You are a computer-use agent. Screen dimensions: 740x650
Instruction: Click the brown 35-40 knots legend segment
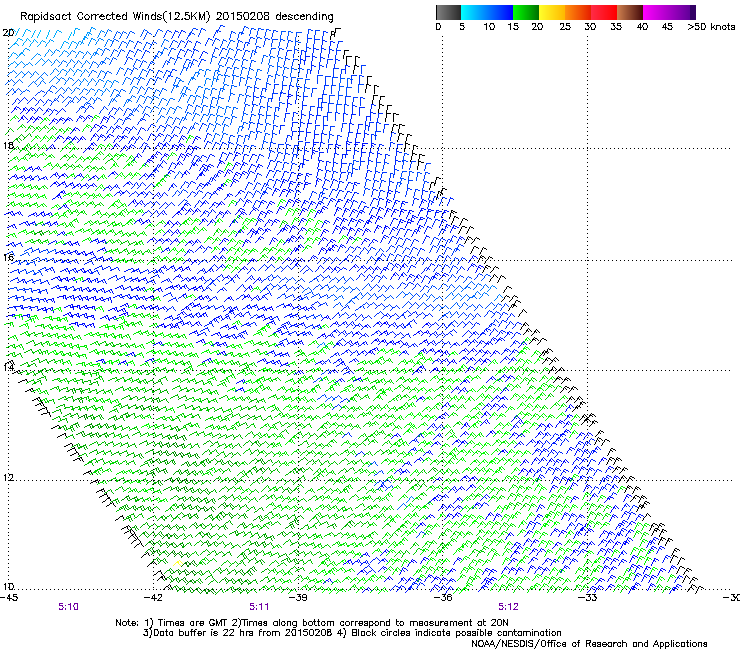(630, 12)
